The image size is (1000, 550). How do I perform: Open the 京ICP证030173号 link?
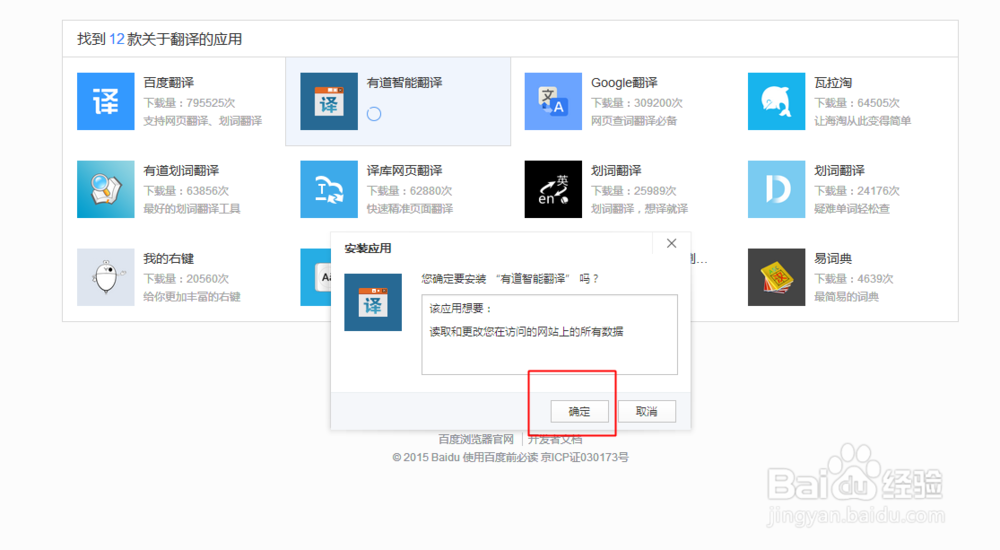pos(585,457)
